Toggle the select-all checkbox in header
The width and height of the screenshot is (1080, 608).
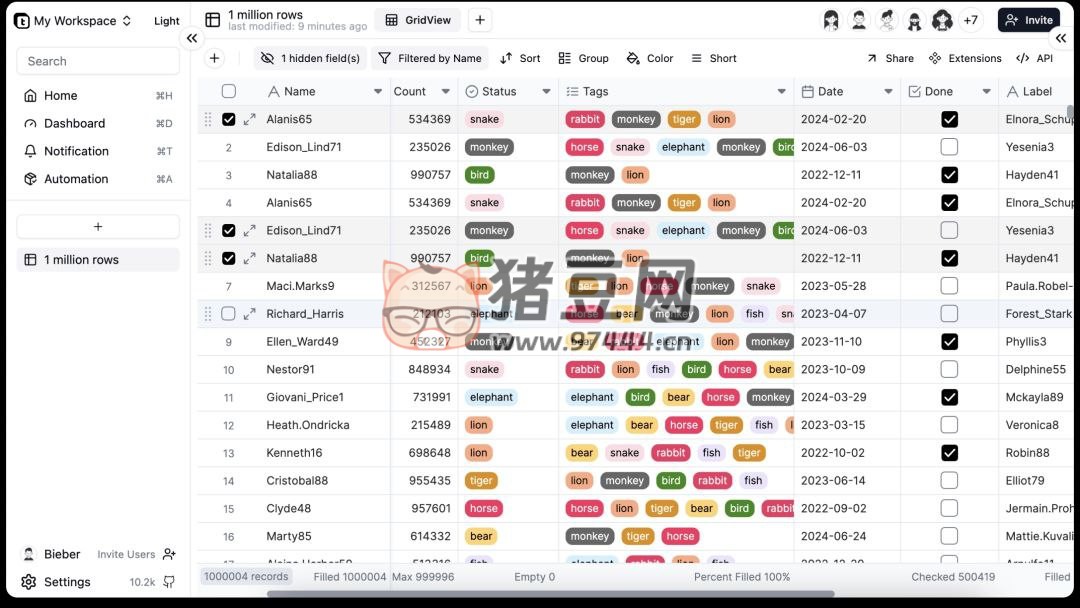(229, 91)
